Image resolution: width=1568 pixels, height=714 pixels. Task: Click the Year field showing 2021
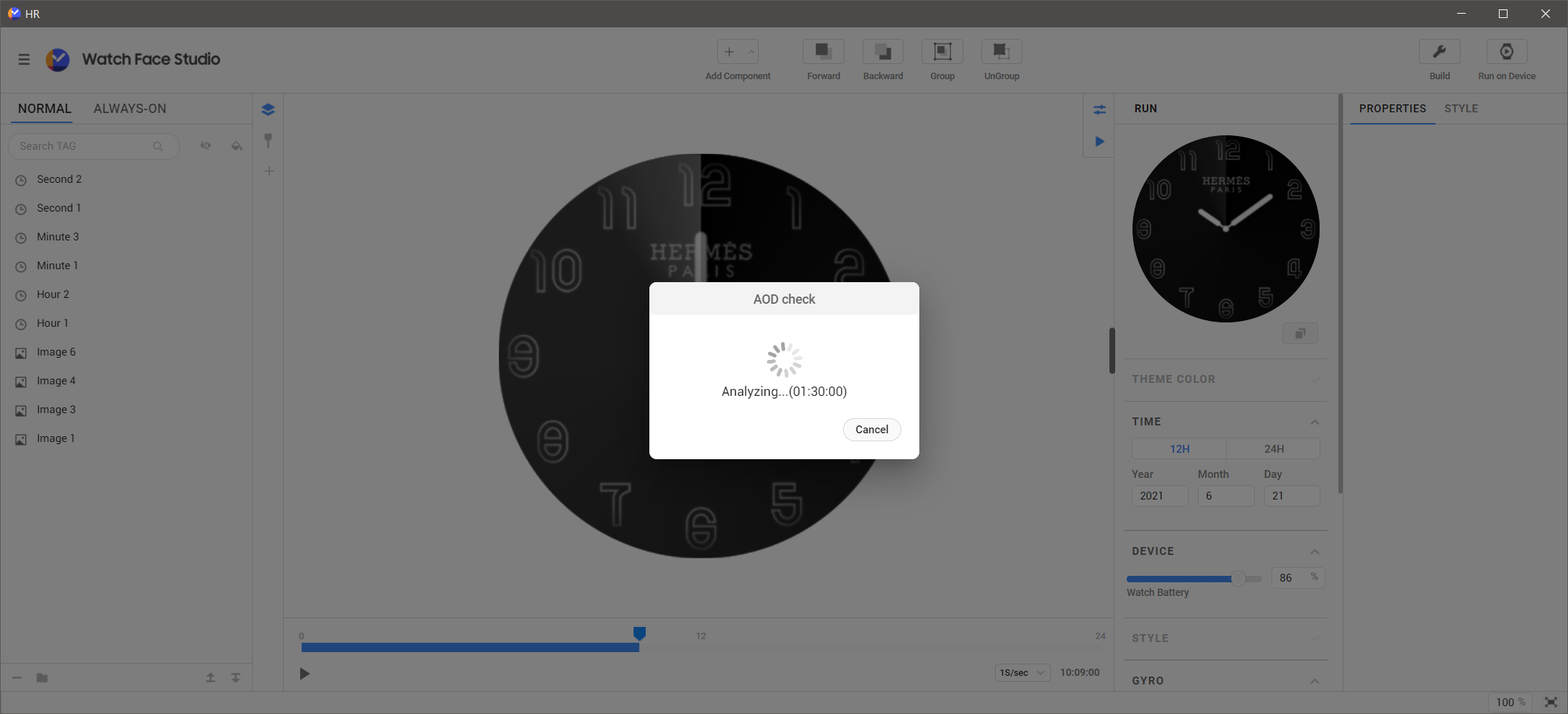click(1160, 496)
